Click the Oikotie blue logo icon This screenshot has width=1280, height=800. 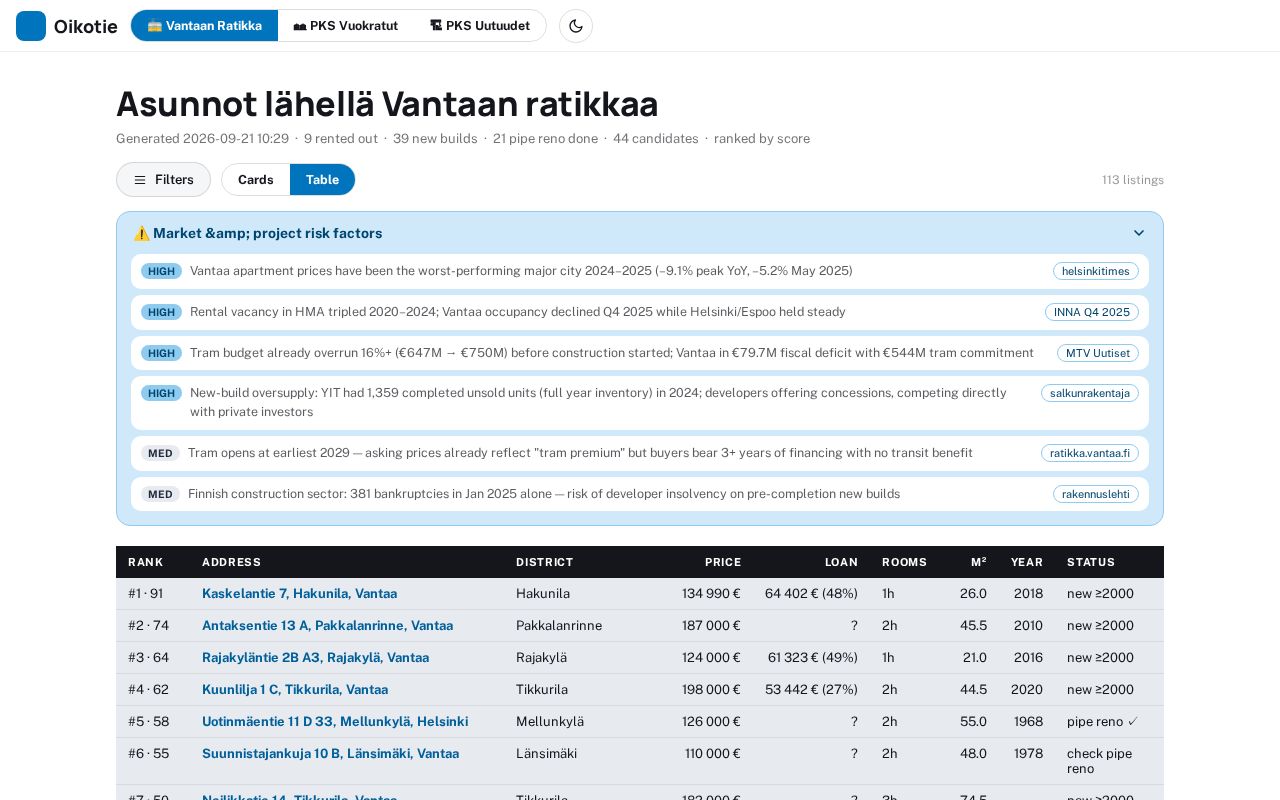click(x=31, y=26)
